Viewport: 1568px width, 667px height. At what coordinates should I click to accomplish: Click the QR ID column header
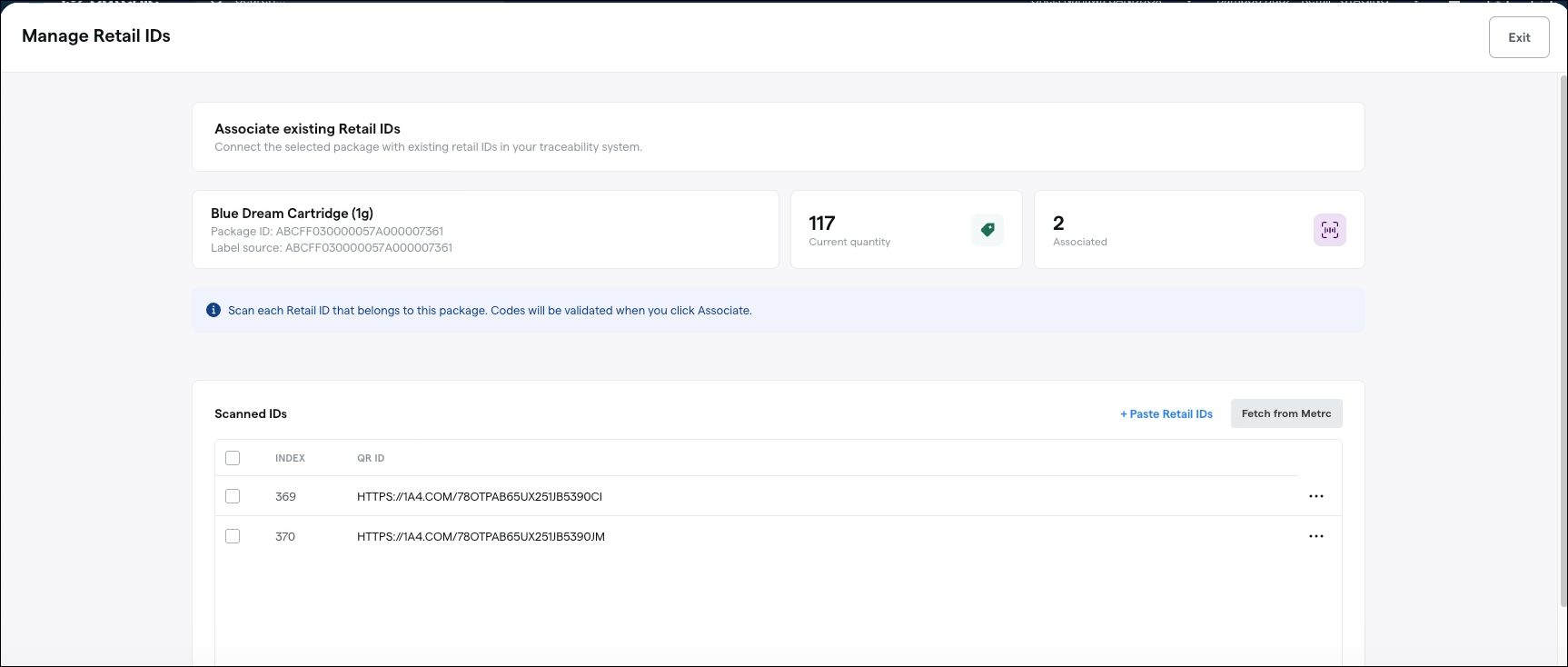point(371,458)
